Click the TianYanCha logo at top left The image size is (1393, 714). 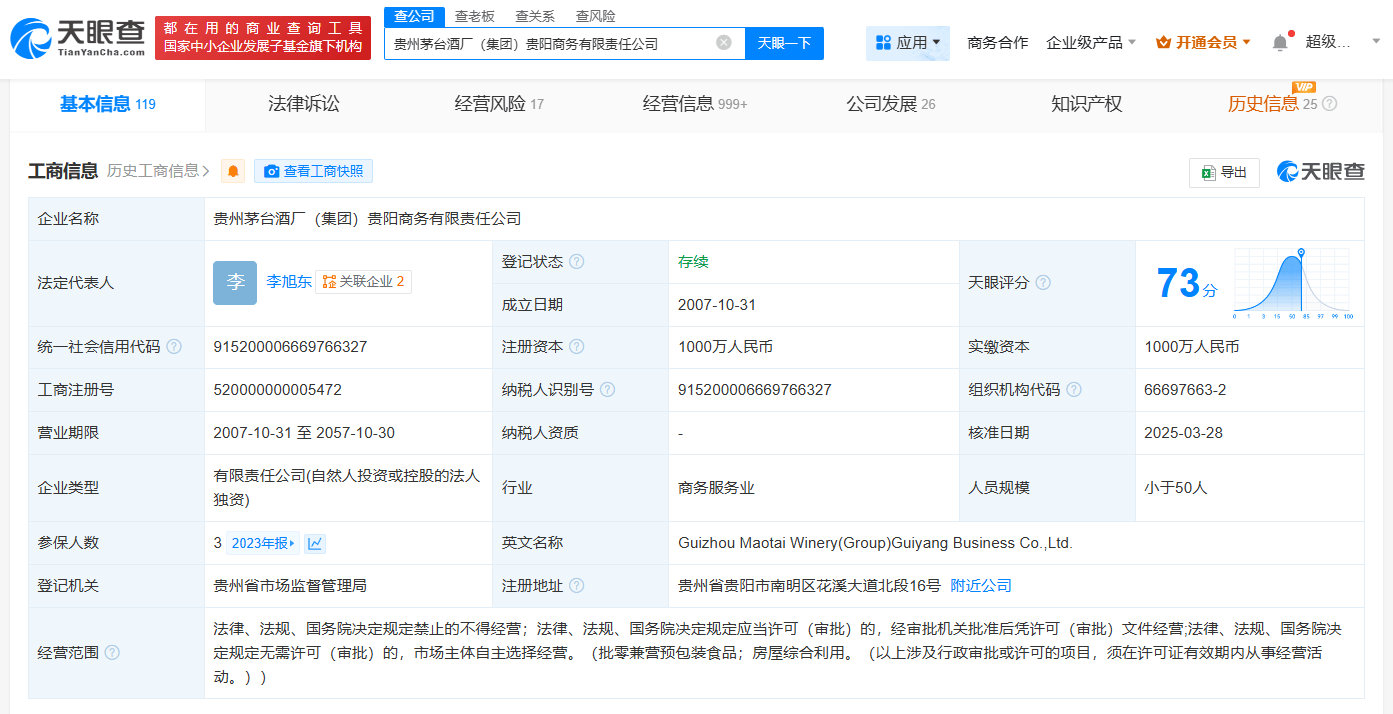pos(78,37)
